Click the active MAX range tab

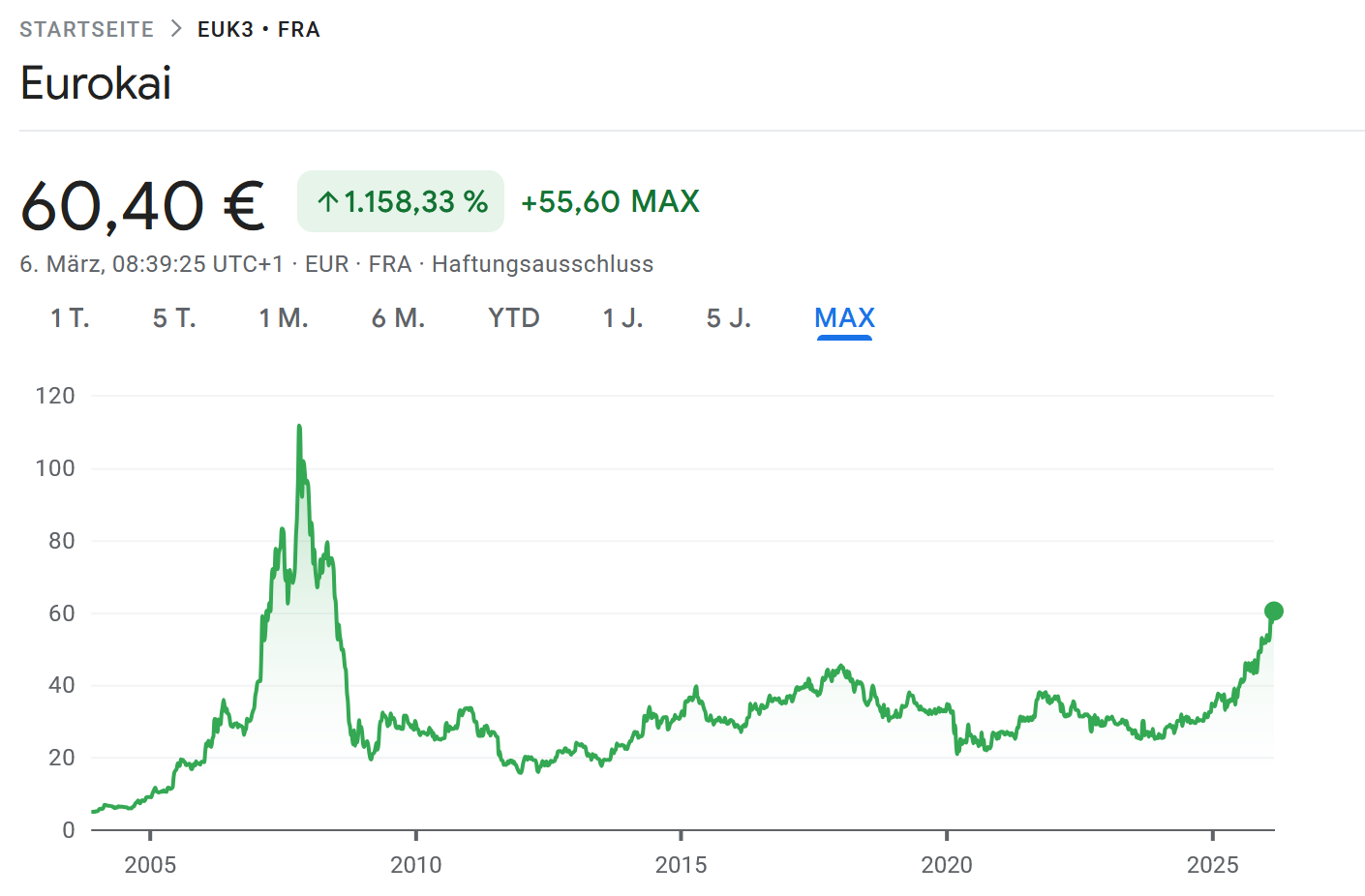click(844, 318)
